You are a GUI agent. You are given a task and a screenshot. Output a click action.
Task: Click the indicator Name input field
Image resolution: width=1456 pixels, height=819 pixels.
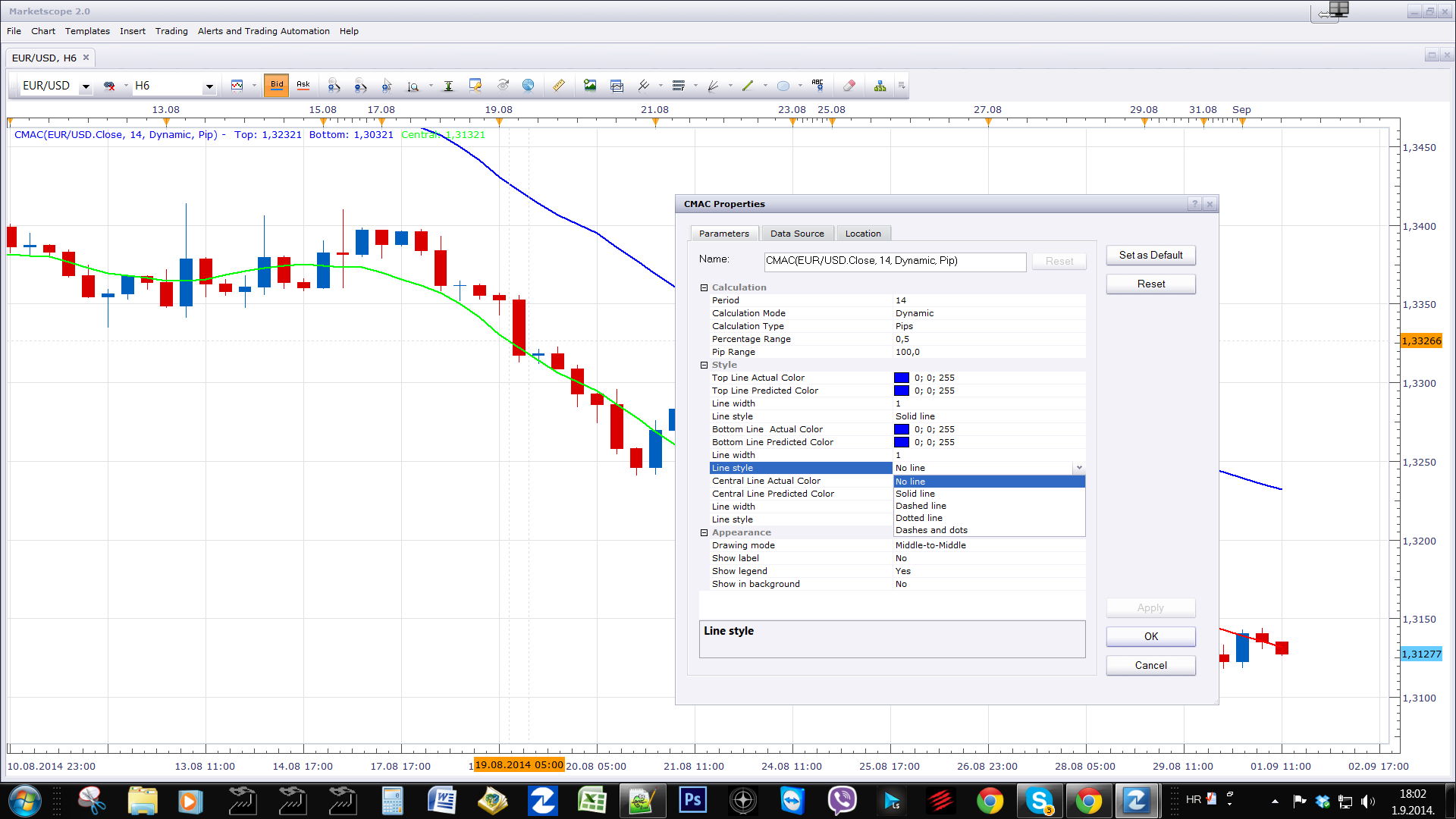895,261
